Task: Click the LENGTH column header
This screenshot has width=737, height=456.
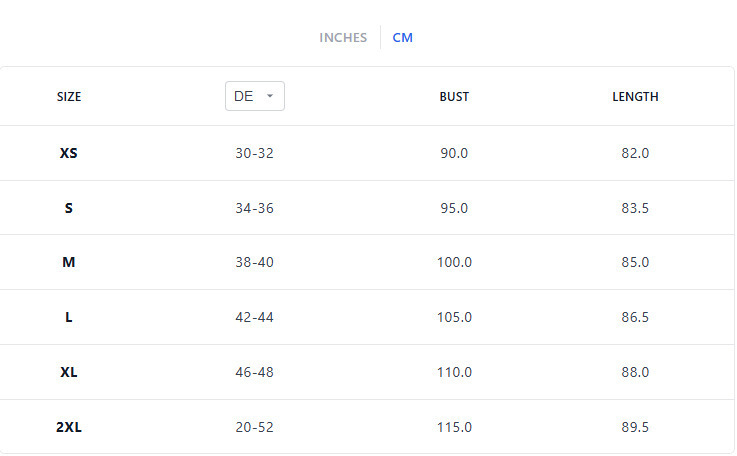Action: (x=635, y=97)
